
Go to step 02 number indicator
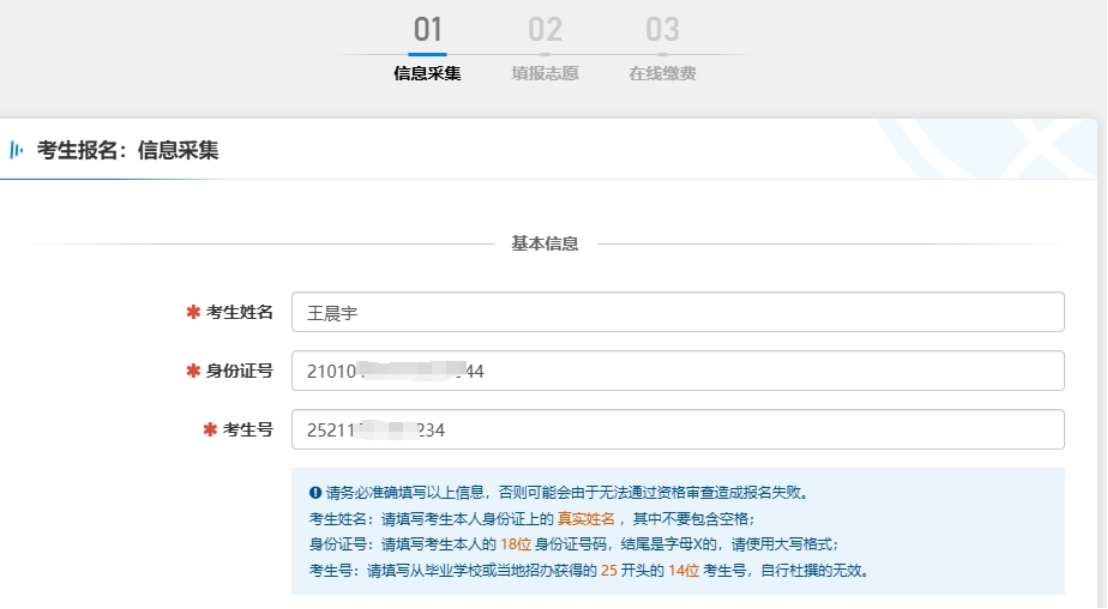[x=545, y=30]
